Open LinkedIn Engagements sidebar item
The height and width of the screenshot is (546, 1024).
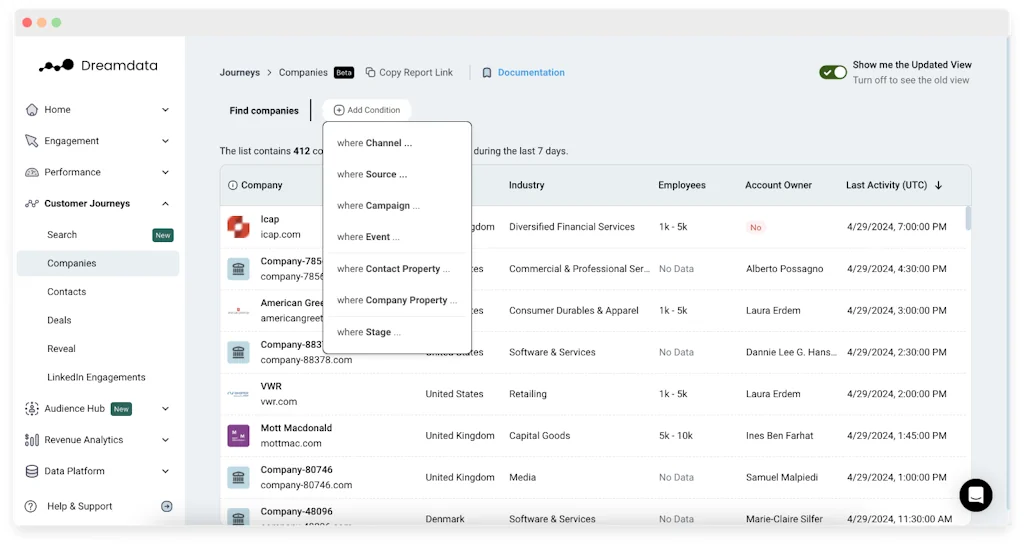coord(98,377)
